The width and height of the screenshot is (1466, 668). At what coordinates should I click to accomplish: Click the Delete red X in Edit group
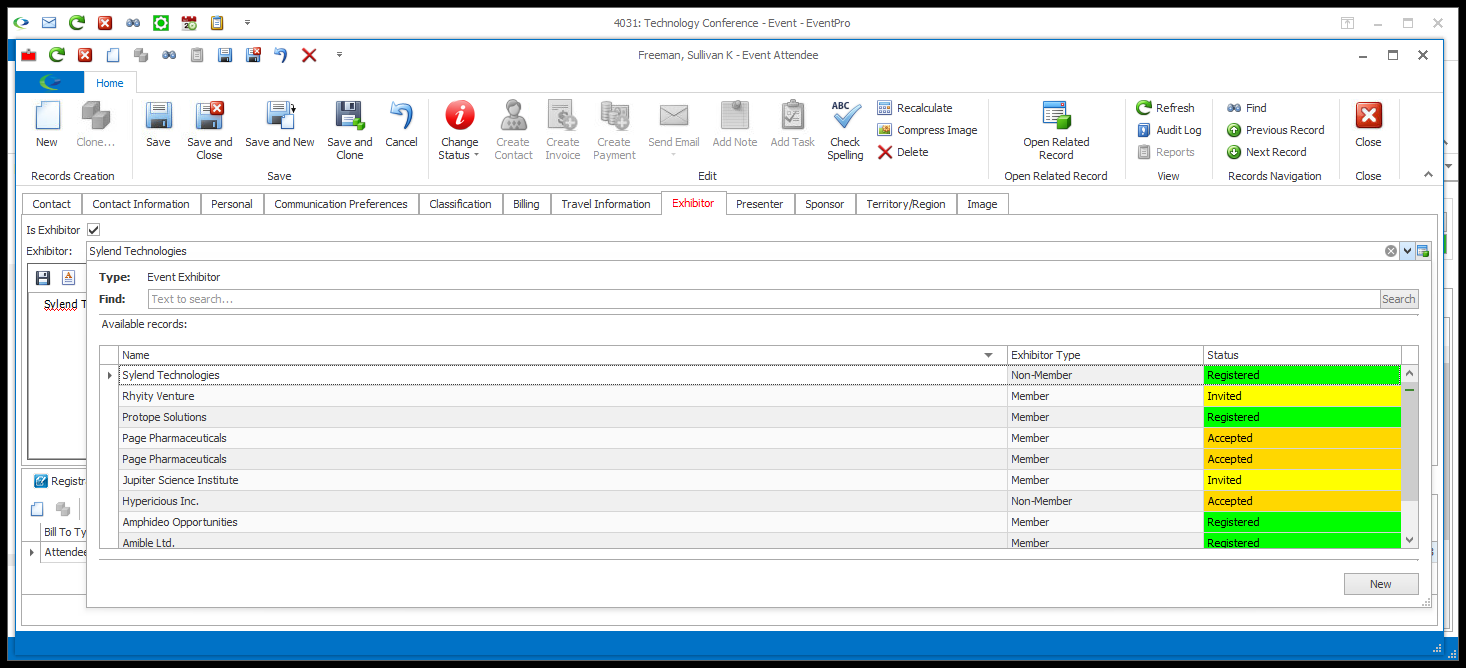pos(885,152)
